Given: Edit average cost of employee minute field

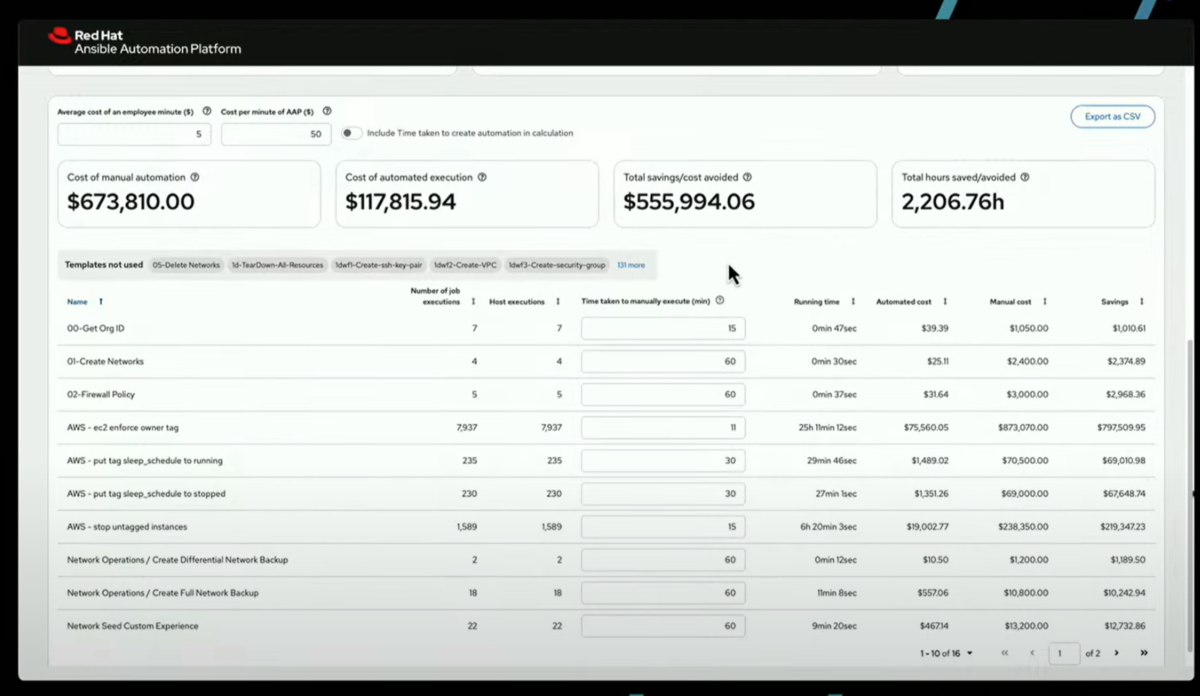Looking at the screenshot, I should pos(132,134).
